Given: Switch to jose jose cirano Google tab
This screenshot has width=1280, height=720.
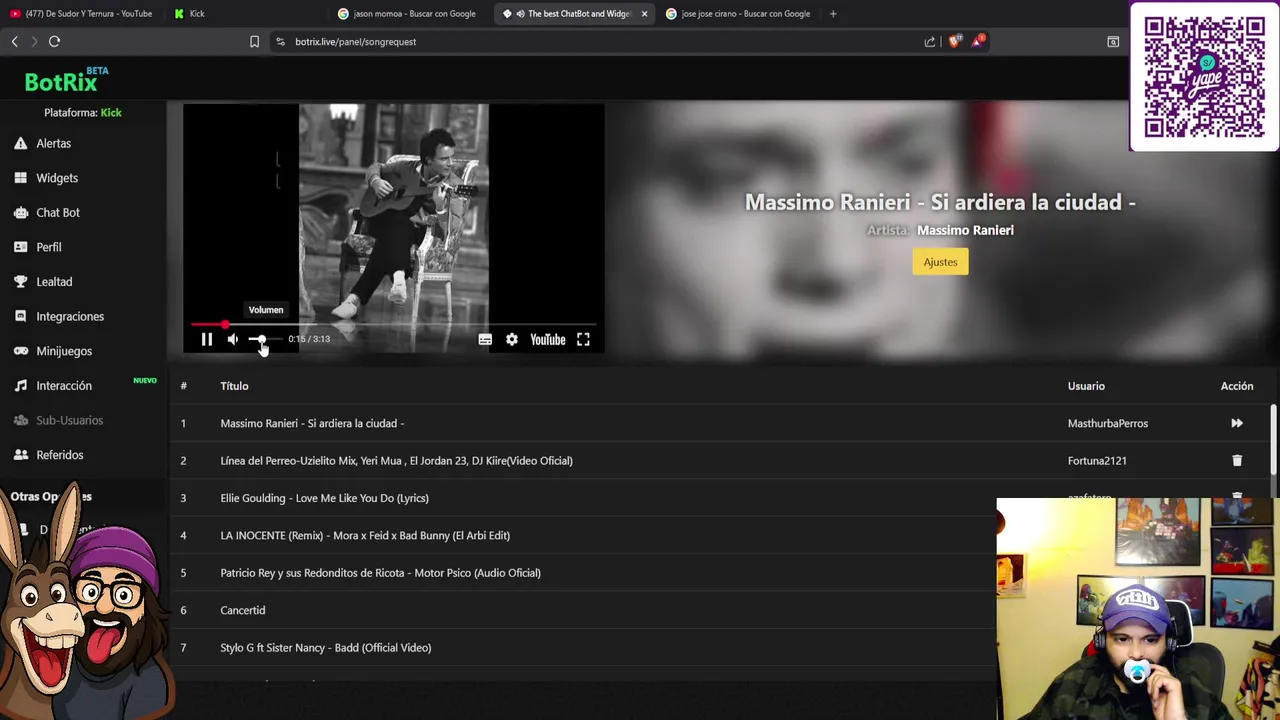Looking at the screenshot, I should (739, 14).
